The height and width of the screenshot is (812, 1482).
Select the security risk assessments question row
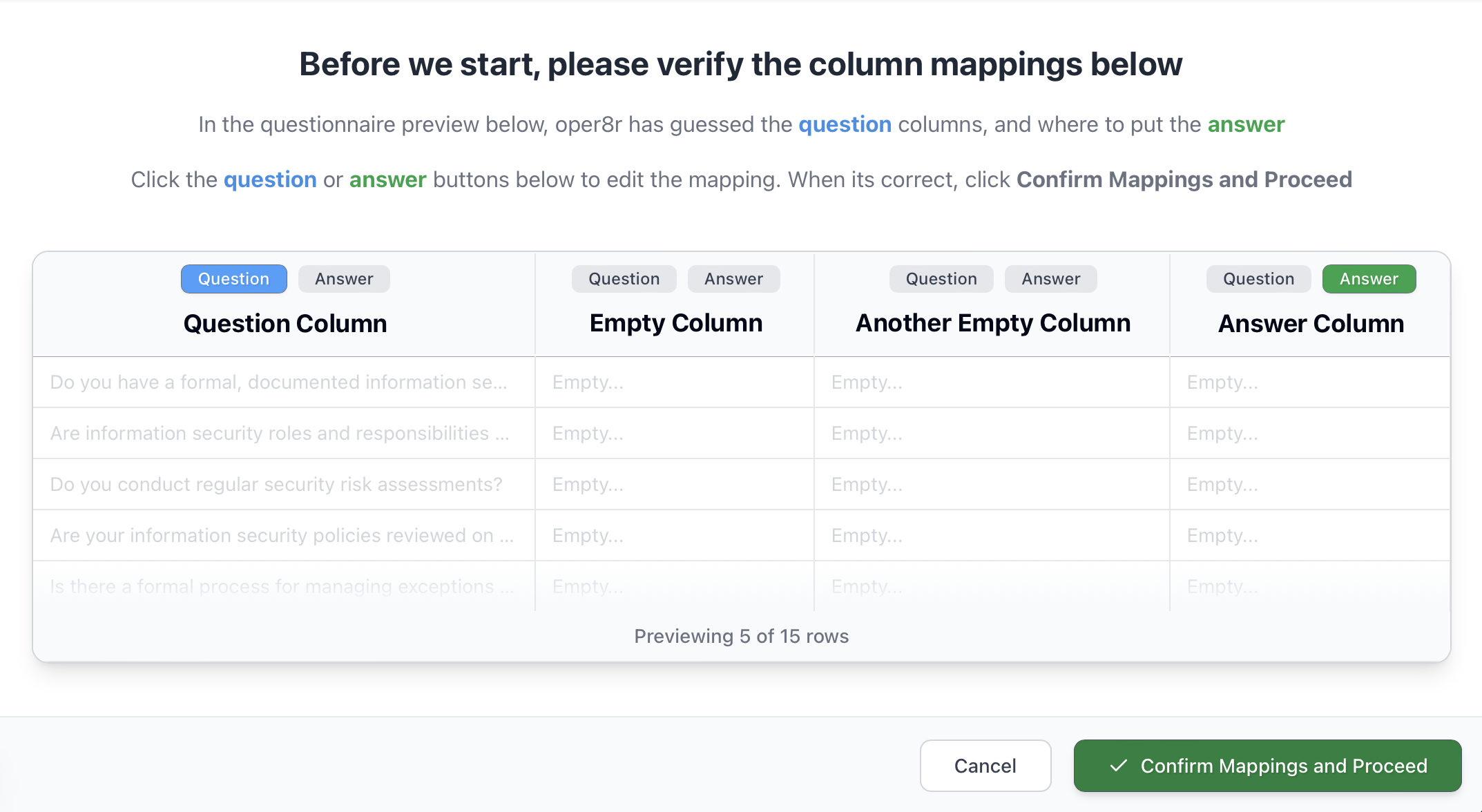pos(276,484)
